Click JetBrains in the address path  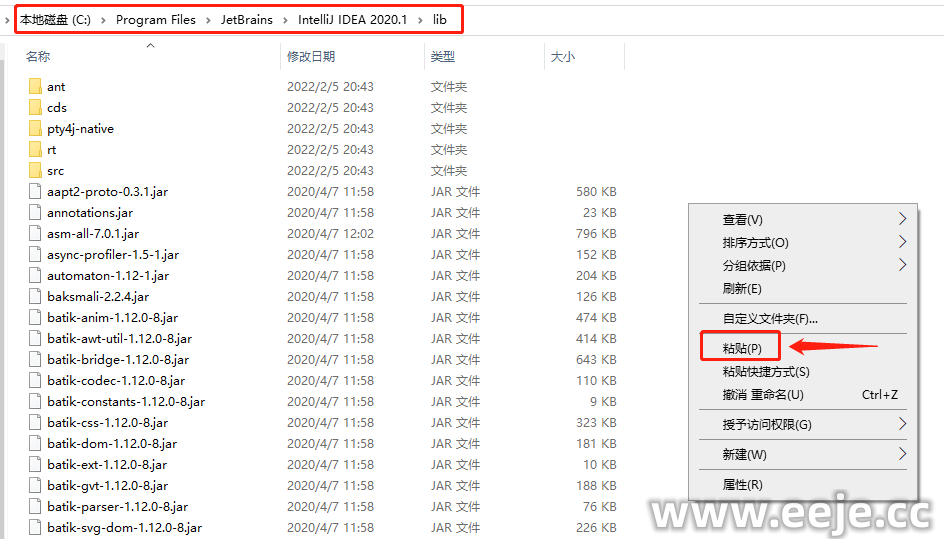tap(247, 19)
